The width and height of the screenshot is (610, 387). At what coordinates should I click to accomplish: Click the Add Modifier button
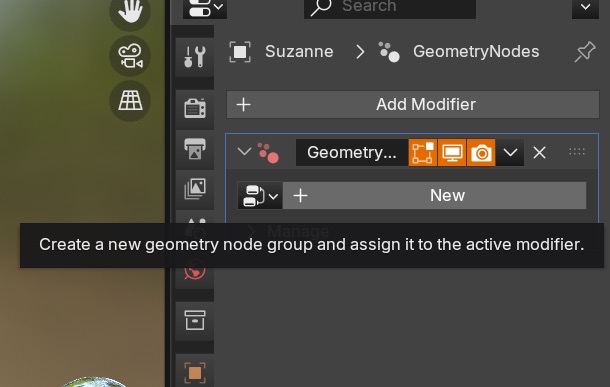(413, 104)
